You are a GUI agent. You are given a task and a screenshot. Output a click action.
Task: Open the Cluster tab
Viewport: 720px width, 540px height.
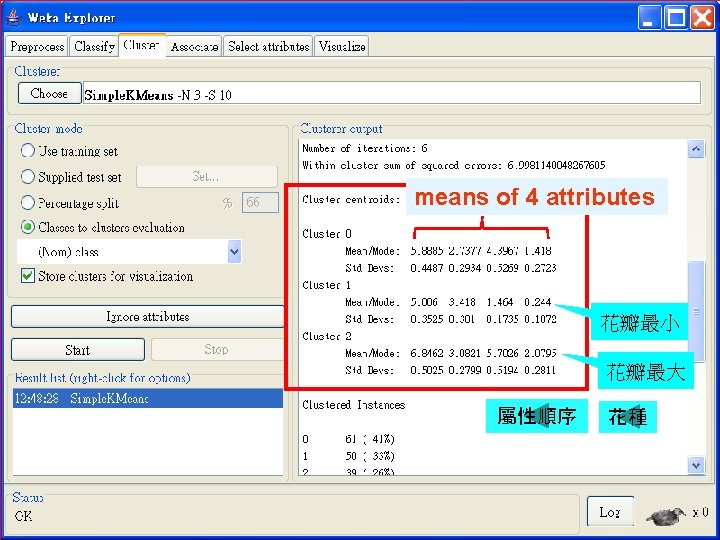[142, 45]
